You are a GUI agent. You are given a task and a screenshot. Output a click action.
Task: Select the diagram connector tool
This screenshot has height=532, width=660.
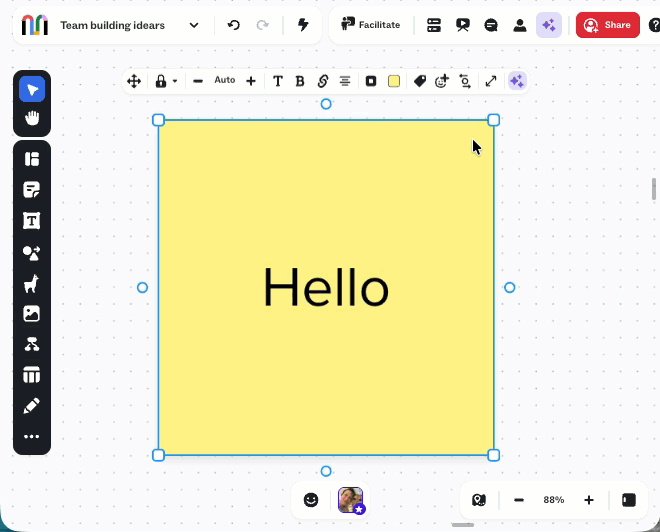(32, 344)
